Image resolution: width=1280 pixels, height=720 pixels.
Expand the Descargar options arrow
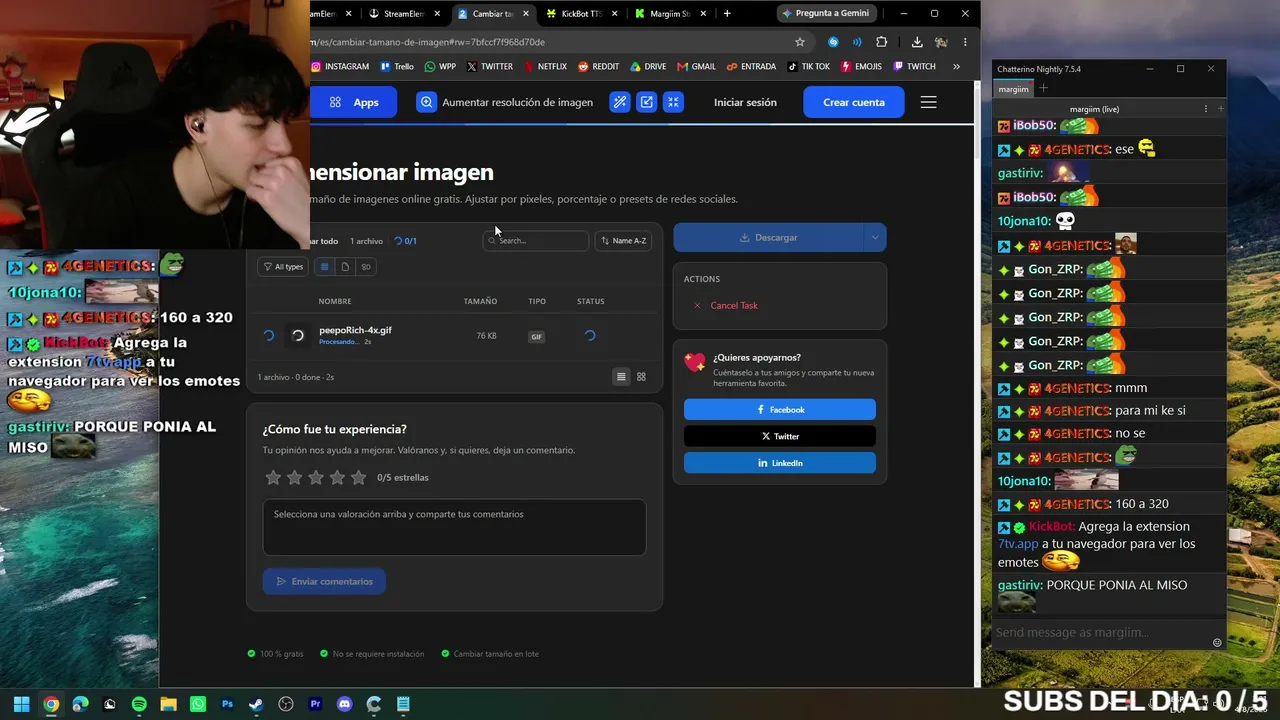tap(875, 237)
